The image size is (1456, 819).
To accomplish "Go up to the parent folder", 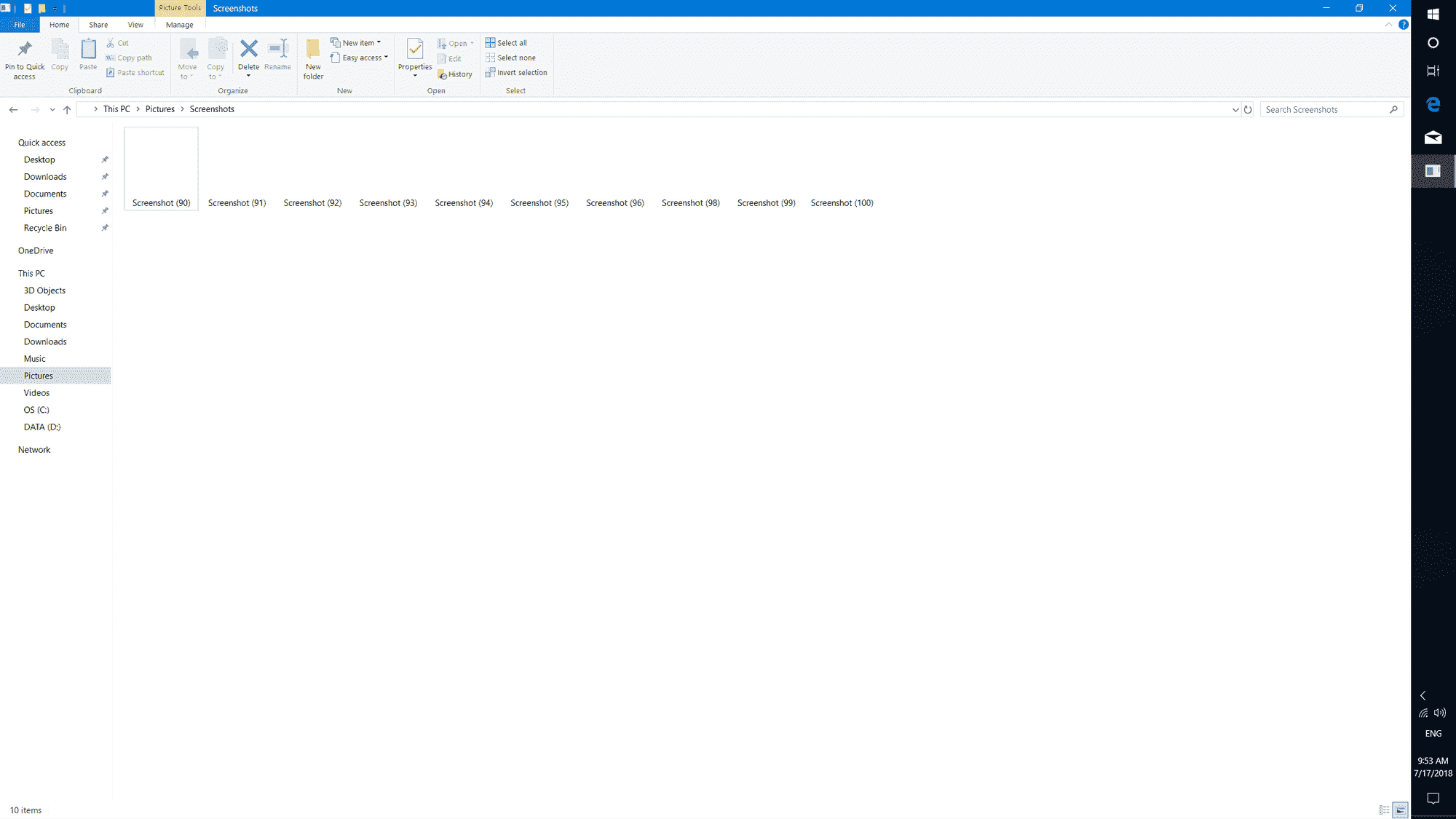I will tap(67, 109).
